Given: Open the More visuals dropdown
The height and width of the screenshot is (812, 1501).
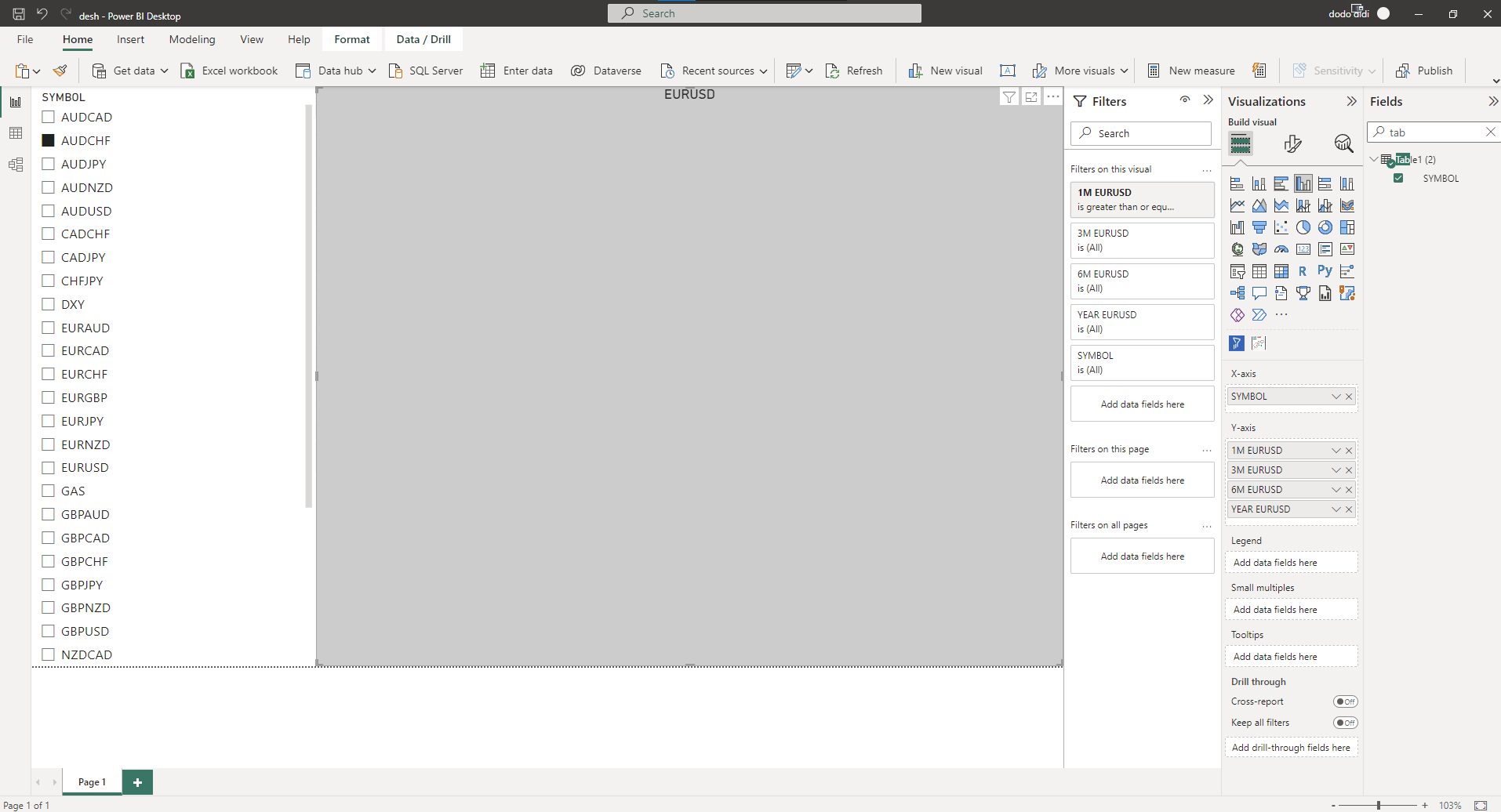Looking at the screenshot, I should point(1124,71).
